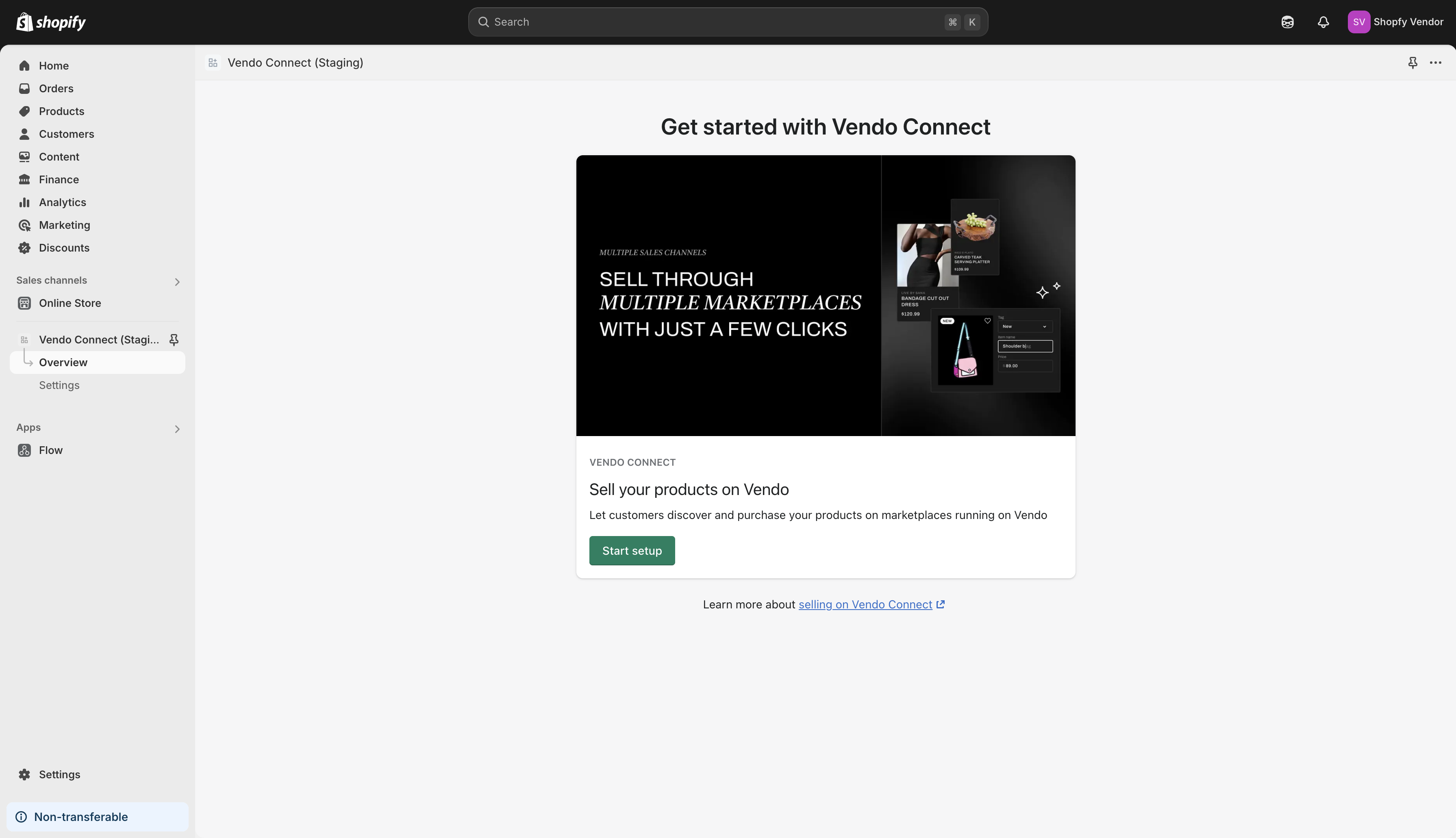Pin app using header pin icon
This screenshot has height=838, width=1456.
[1412, 63]
